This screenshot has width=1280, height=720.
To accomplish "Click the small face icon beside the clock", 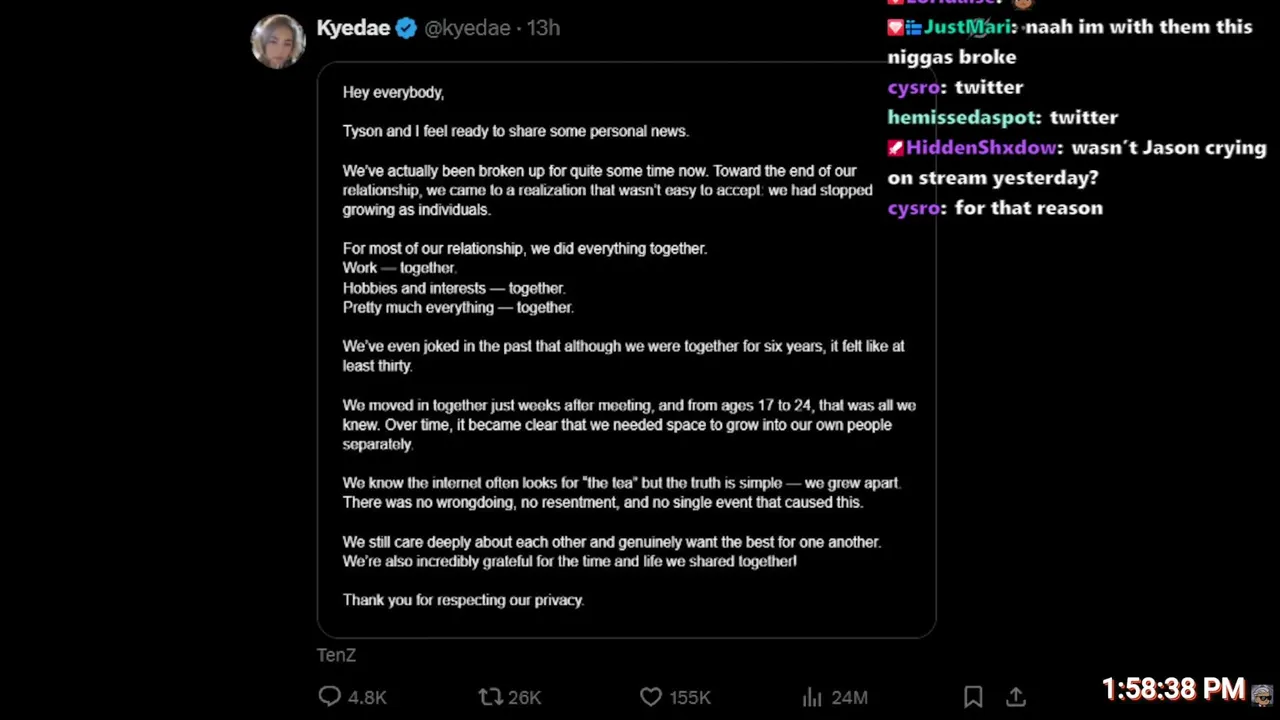I will point(1262,695).
